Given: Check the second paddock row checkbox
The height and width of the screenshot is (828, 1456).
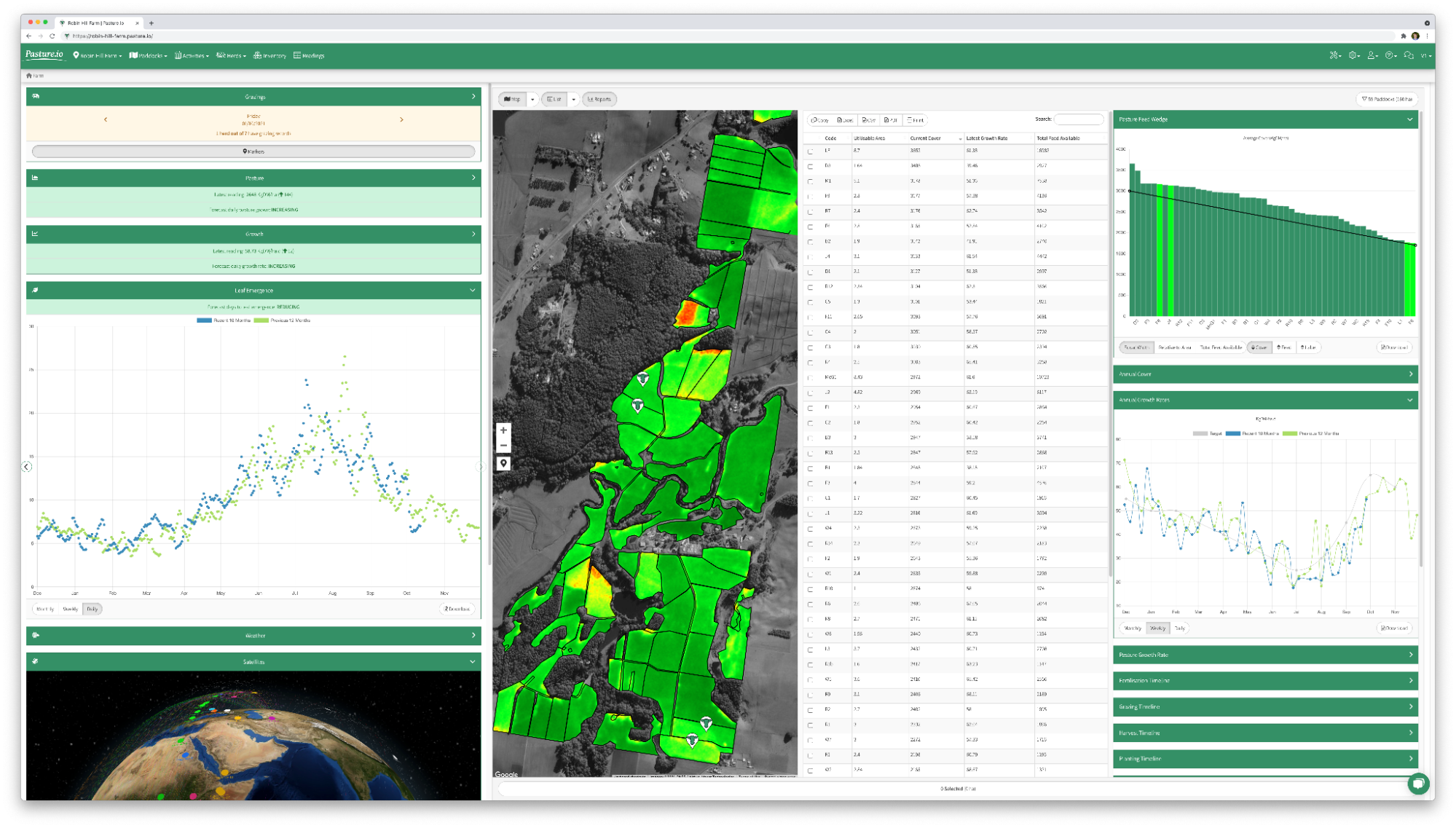Looking at the screenshot, I should (x=810, y=167).
